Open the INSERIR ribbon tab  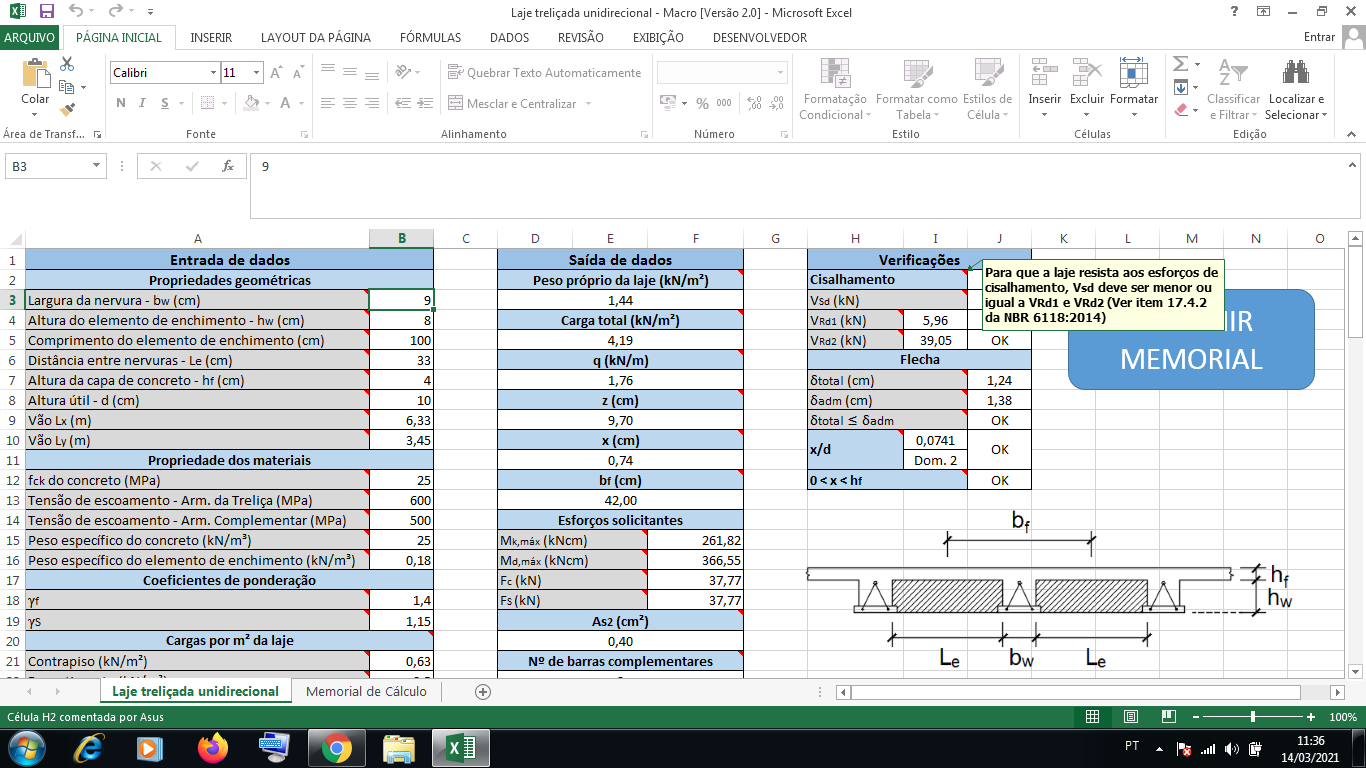pos(211,37)
